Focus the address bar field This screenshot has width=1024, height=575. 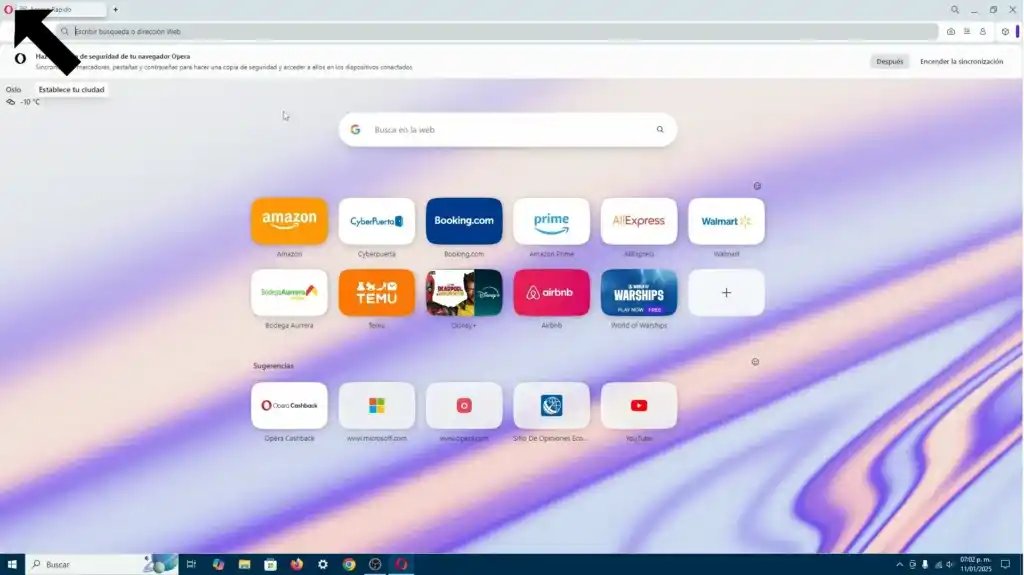click(x=500, y=31)
